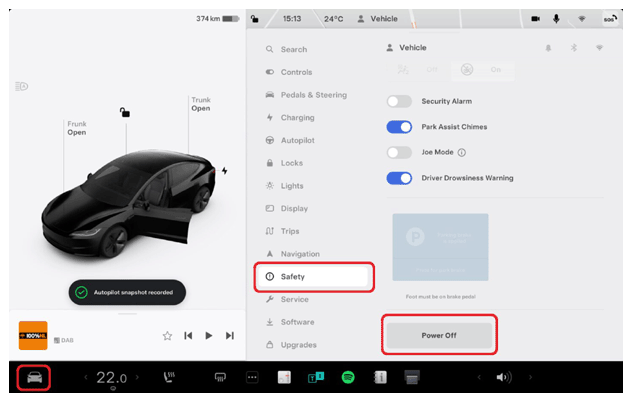Activate the microphone voice command icon
Viewport: 632px width, 402px height.
pos(556,19)
